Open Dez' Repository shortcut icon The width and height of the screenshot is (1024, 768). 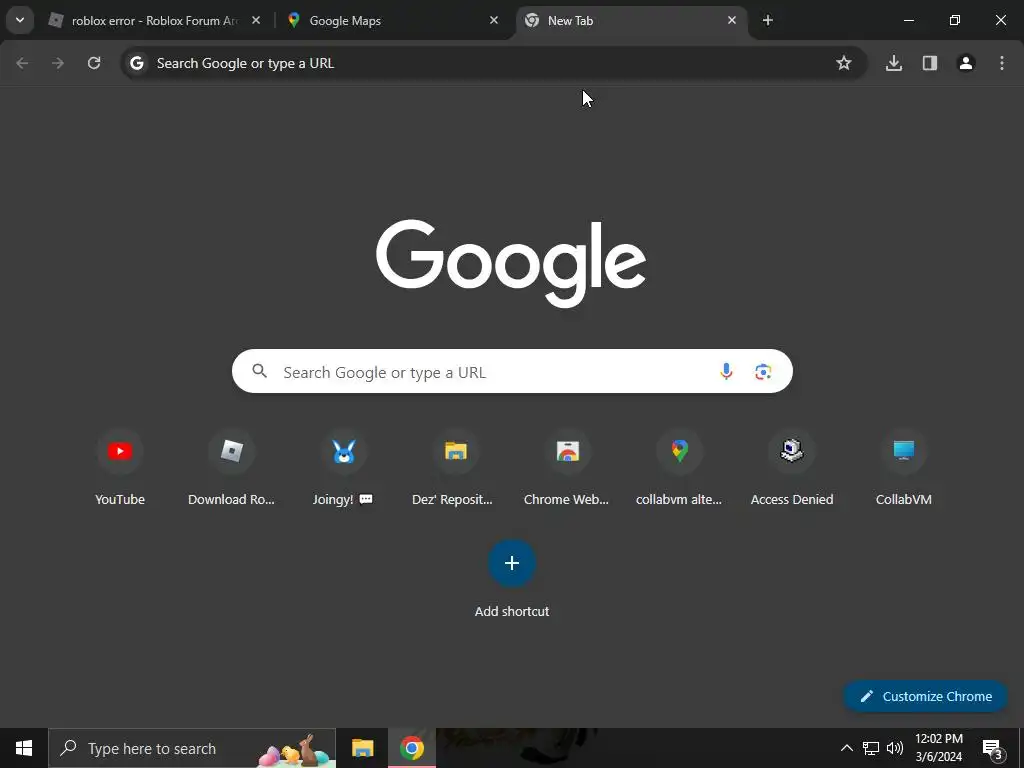point(455,451)
